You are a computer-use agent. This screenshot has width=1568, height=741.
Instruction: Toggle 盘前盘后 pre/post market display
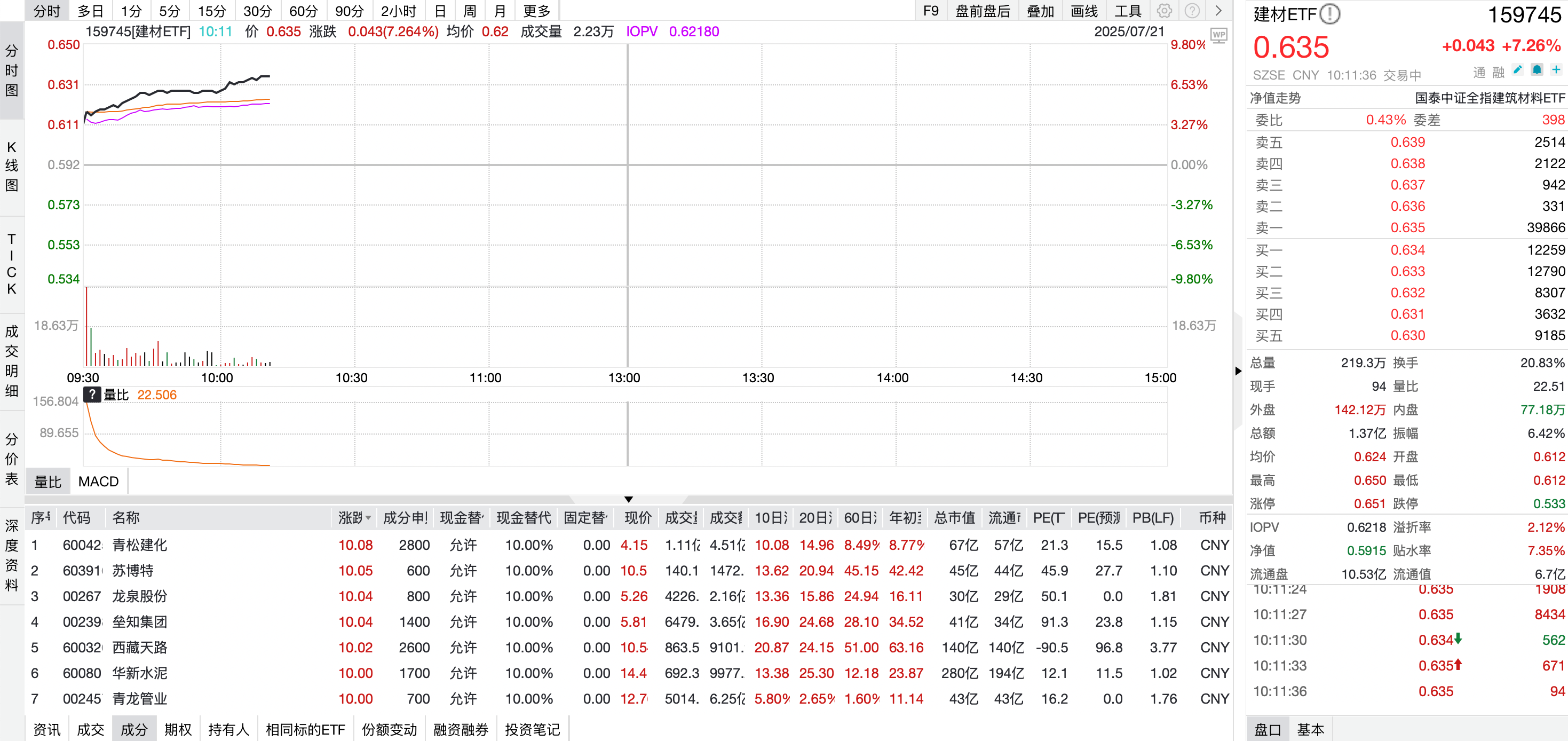pyautogui.click(x=982, y=10)
